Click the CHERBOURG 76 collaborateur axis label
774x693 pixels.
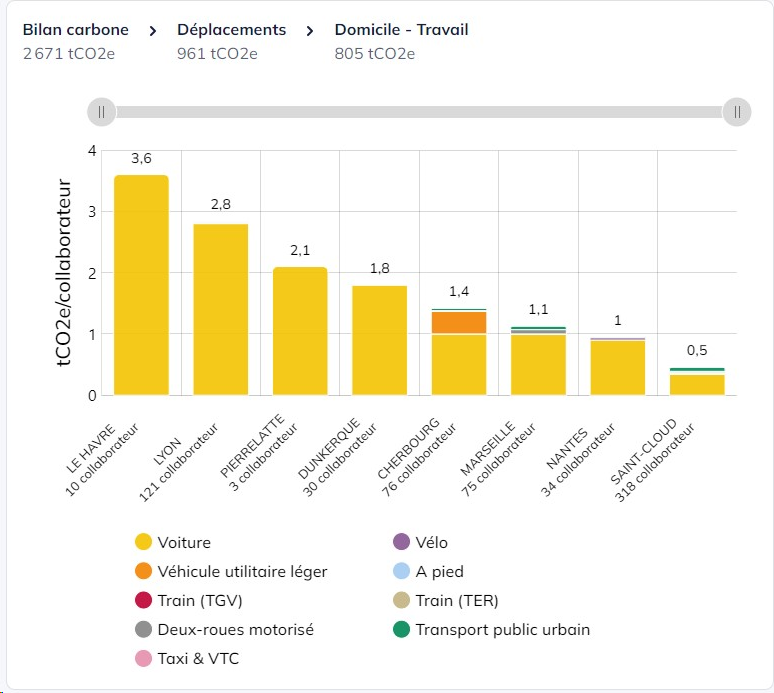click(x=417, y=456)
